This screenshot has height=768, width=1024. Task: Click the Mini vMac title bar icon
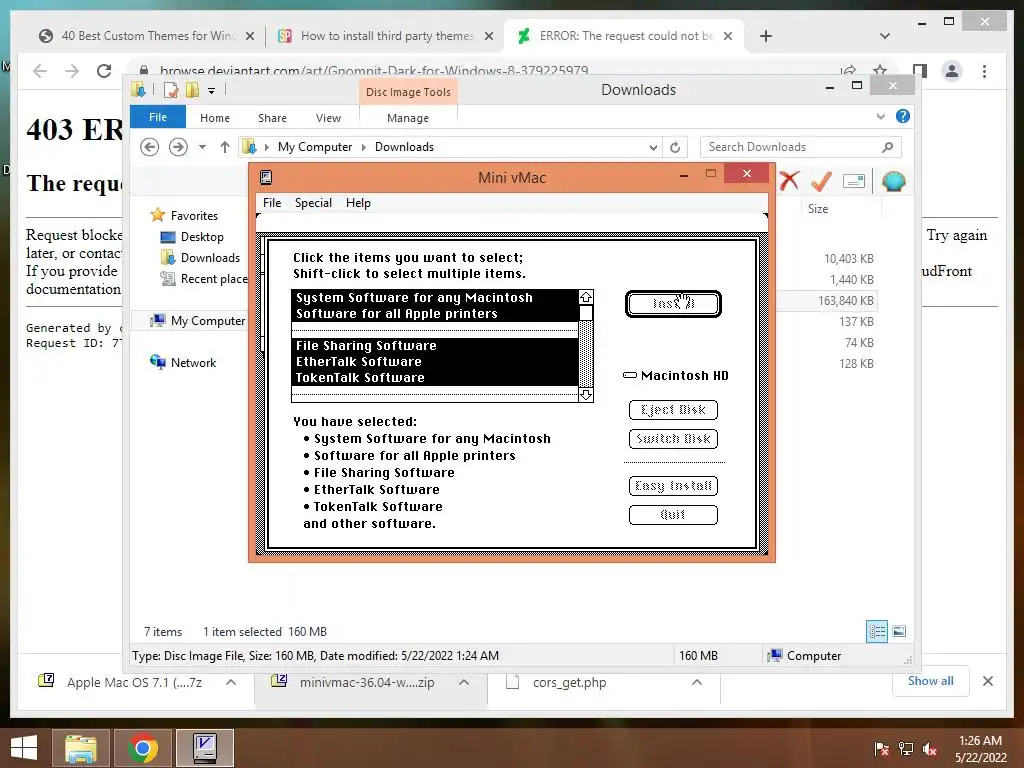266,178
